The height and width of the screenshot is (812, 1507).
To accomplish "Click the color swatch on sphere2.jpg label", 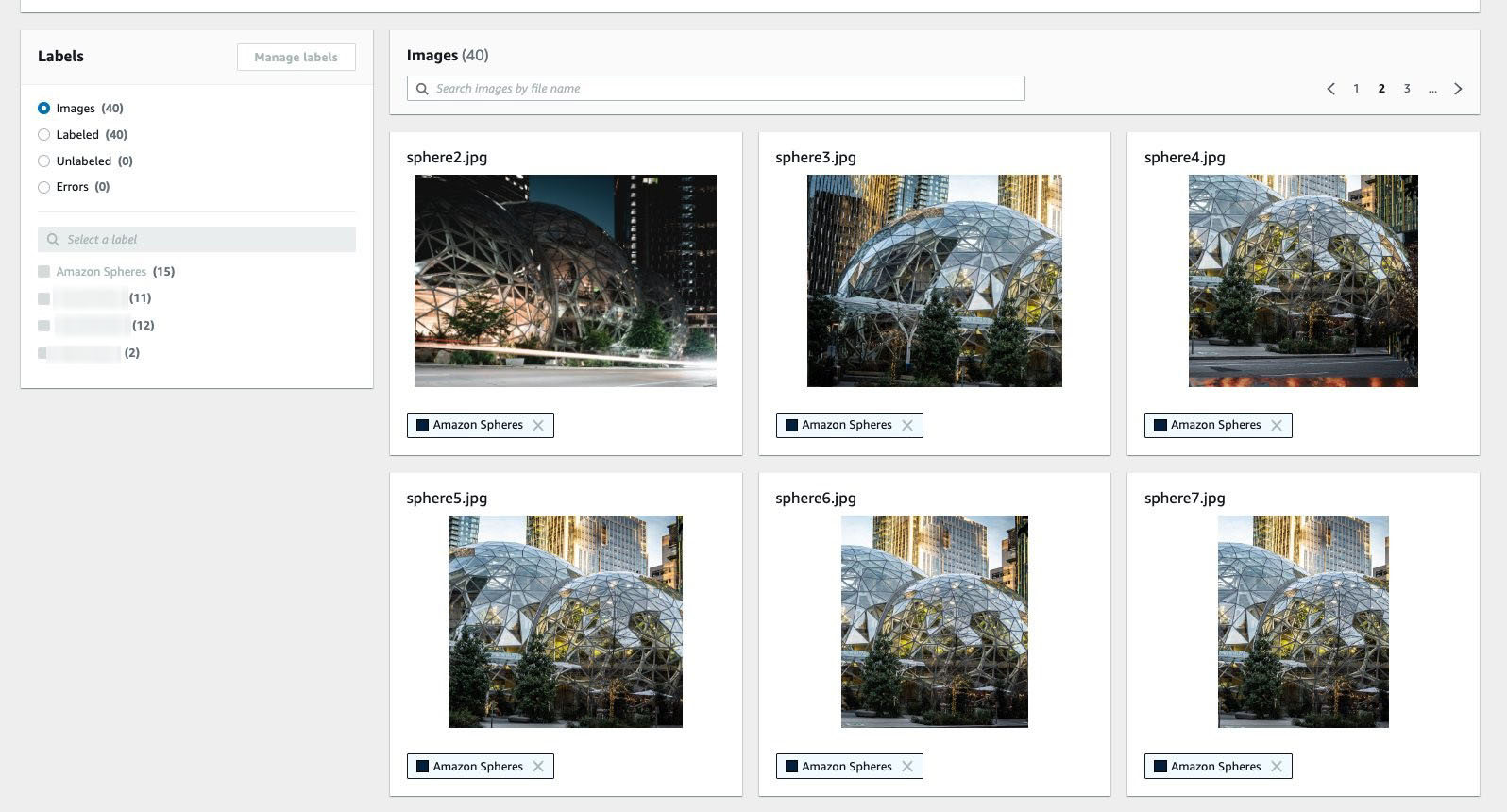I will (422, 426).
